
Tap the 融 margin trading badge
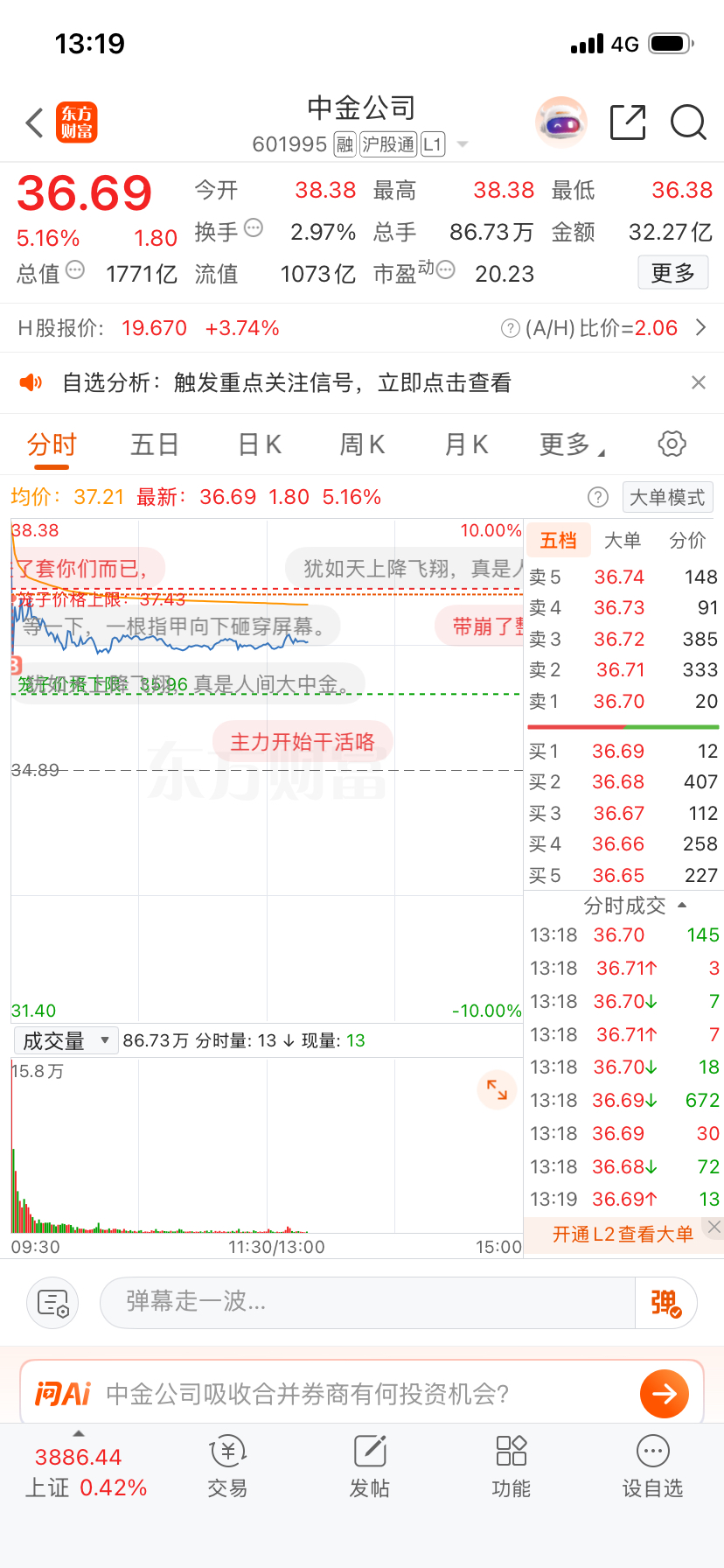coord(345,144)
